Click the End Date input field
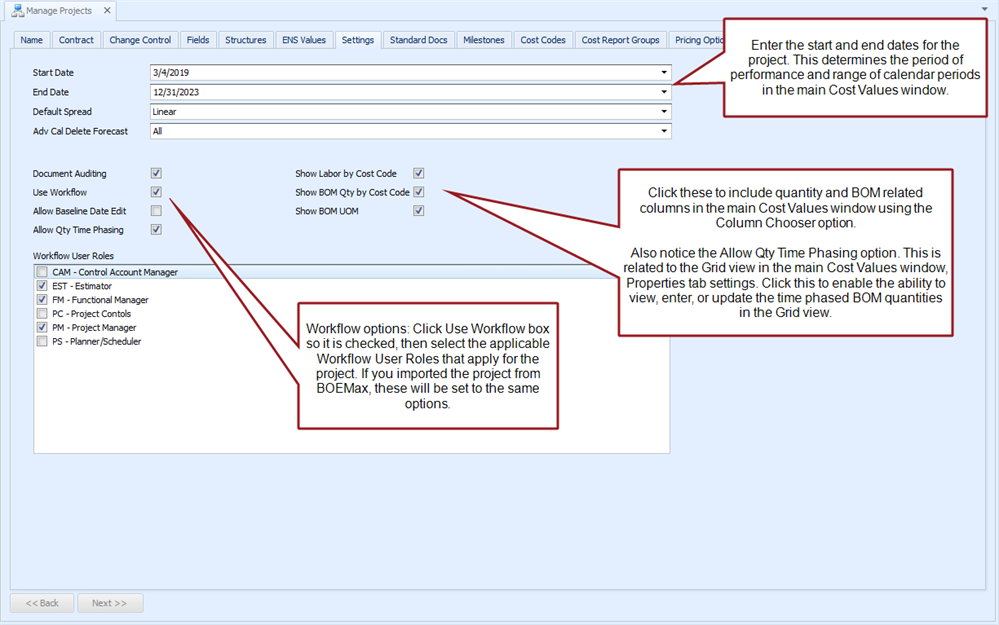Screen dimensions: 999x625 pos(400,92)
